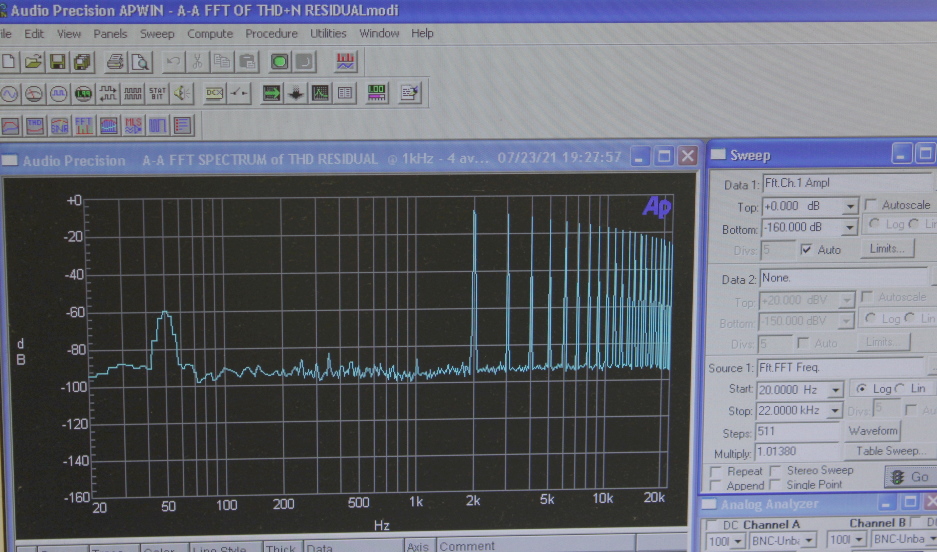Open the DCX panel icon
Image resolution: width=937 pixels, height=552 pixels.
[x=215, y=93]
